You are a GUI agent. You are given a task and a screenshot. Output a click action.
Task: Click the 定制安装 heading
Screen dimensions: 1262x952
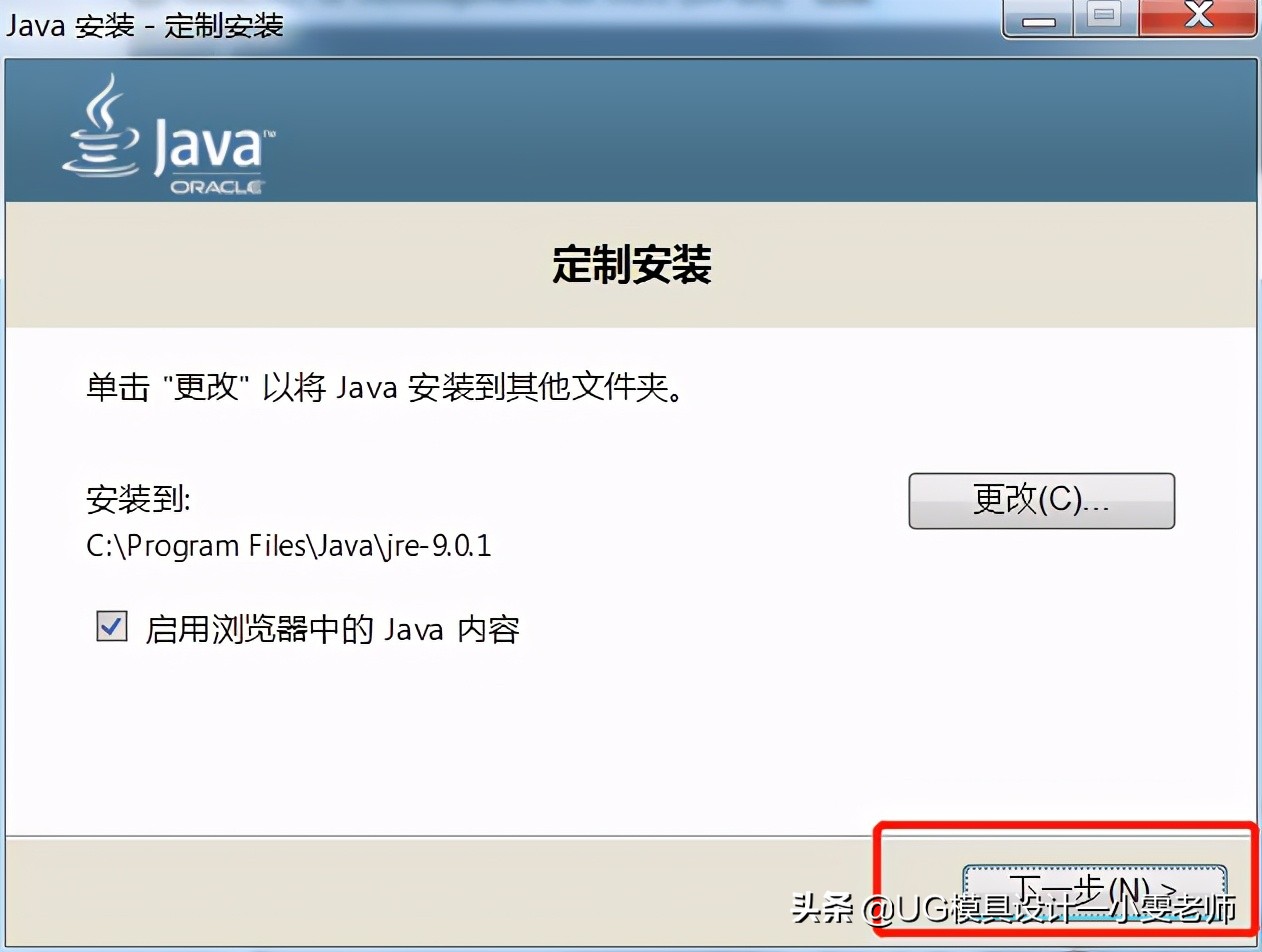(x=631, y=266)
